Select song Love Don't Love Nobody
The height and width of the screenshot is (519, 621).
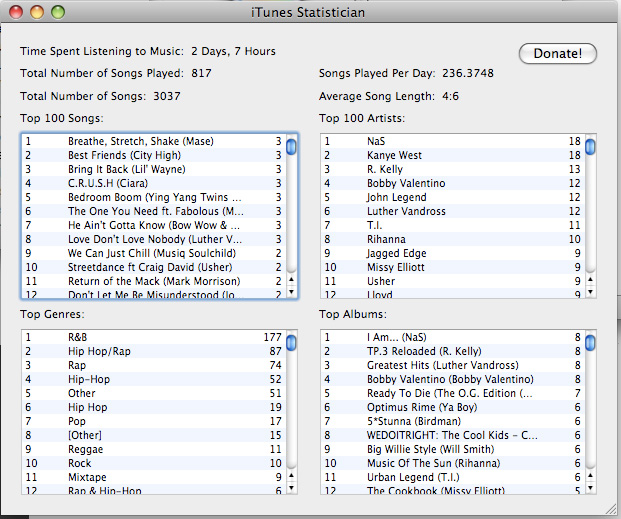click(x=154, y=239)
